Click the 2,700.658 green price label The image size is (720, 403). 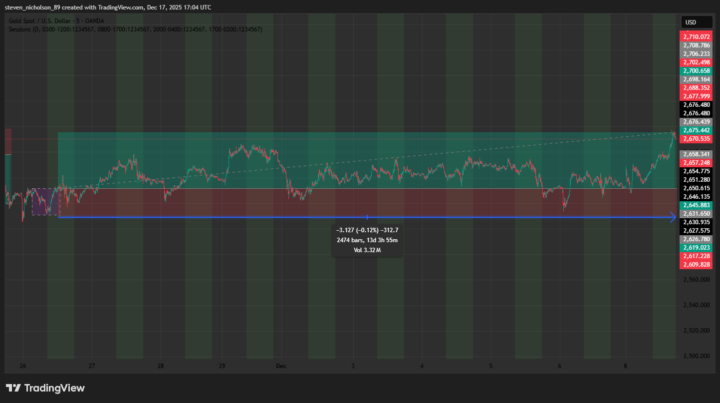click(696, 71)
